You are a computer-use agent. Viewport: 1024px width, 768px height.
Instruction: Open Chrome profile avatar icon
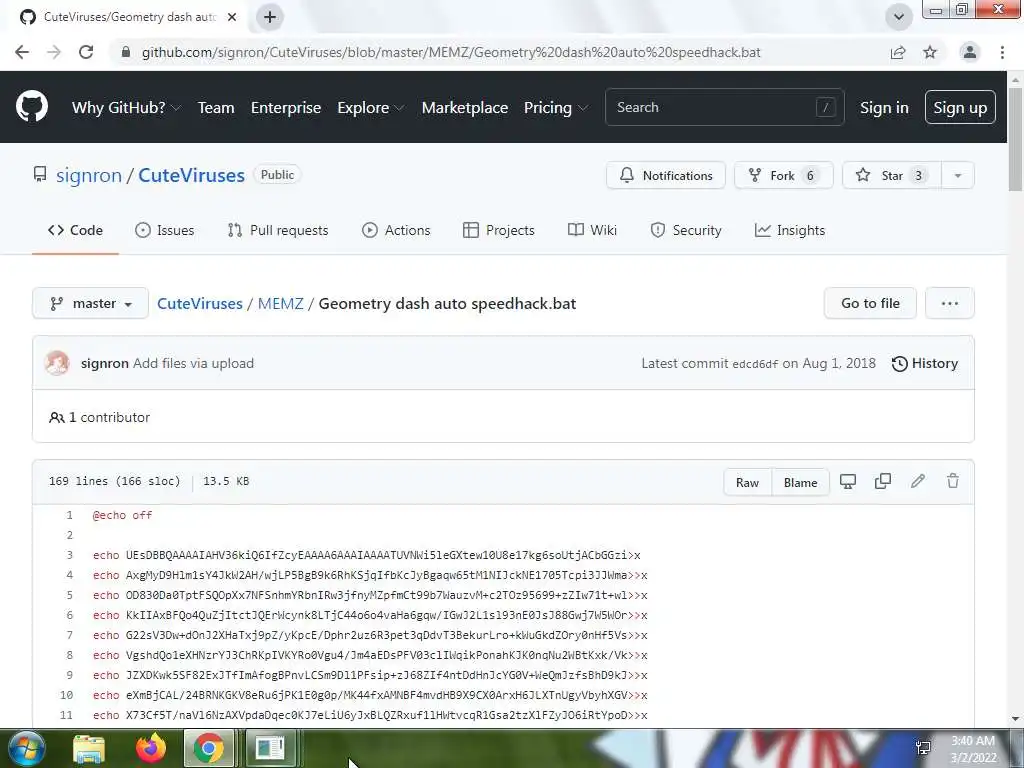[x=970, y=52]
